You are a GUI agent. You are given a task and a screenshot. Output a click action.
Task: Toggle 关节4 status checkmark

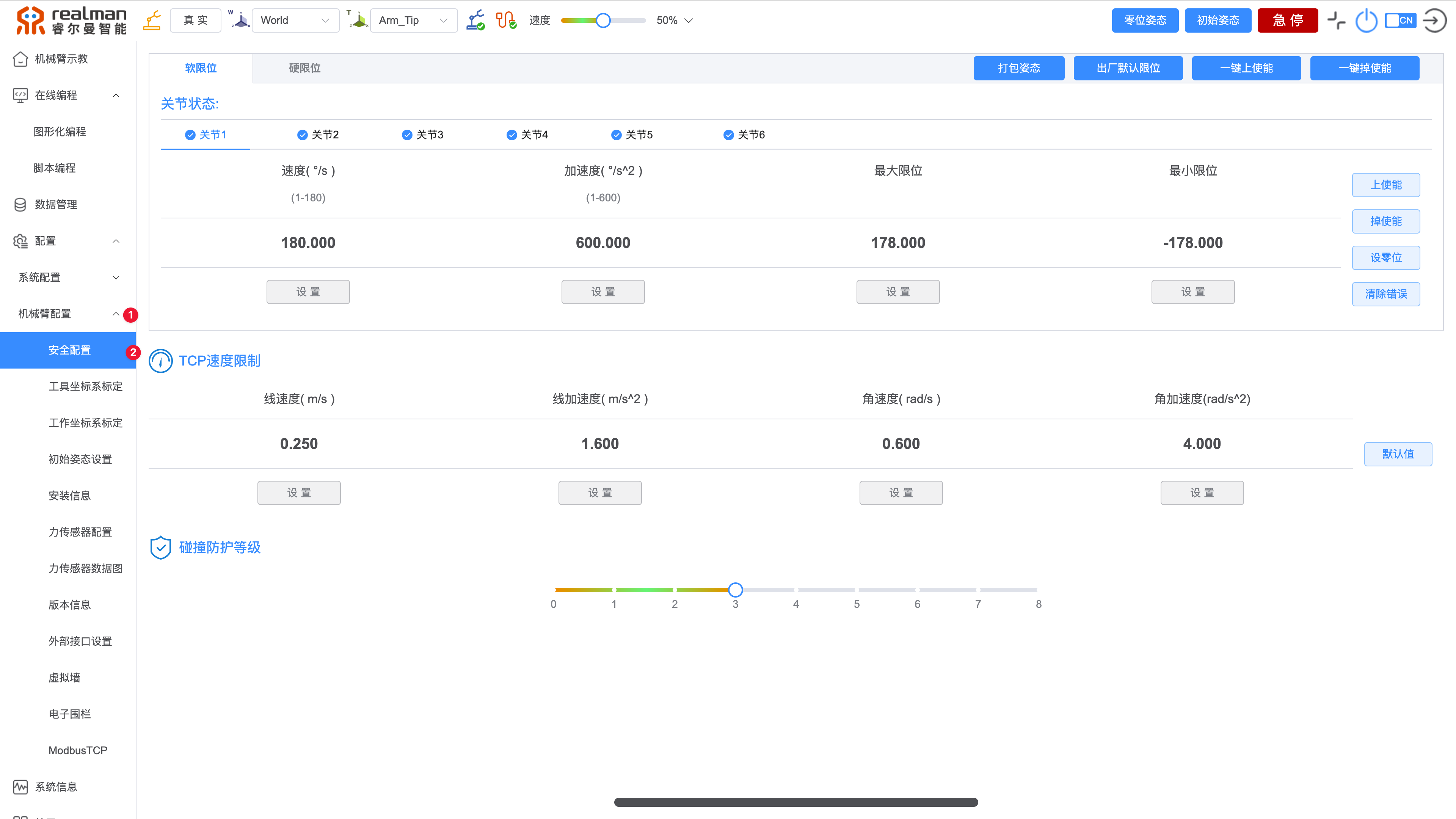pos(511,135)
